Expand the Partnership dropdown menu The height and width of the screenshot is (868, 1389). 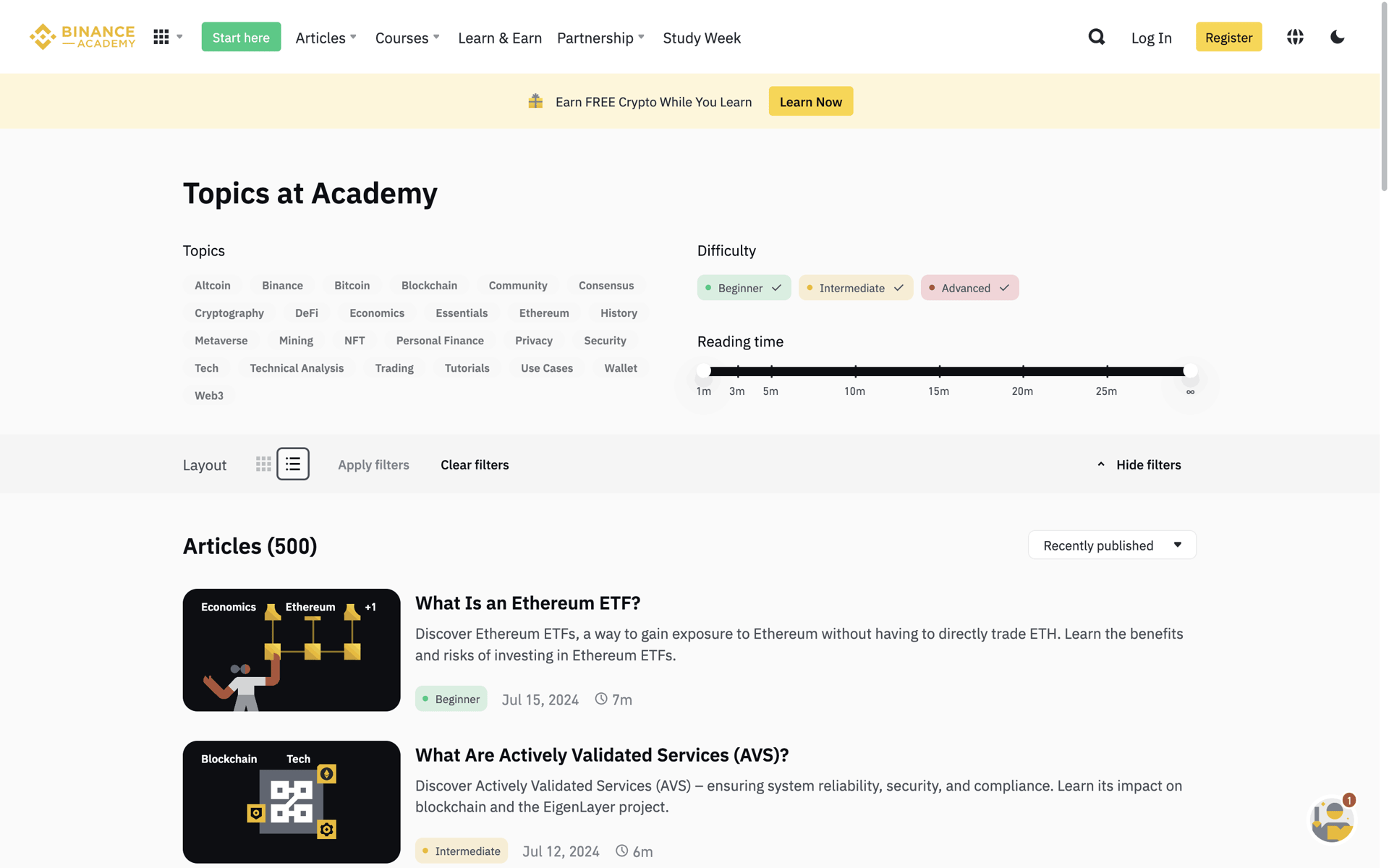click(600, 38)
